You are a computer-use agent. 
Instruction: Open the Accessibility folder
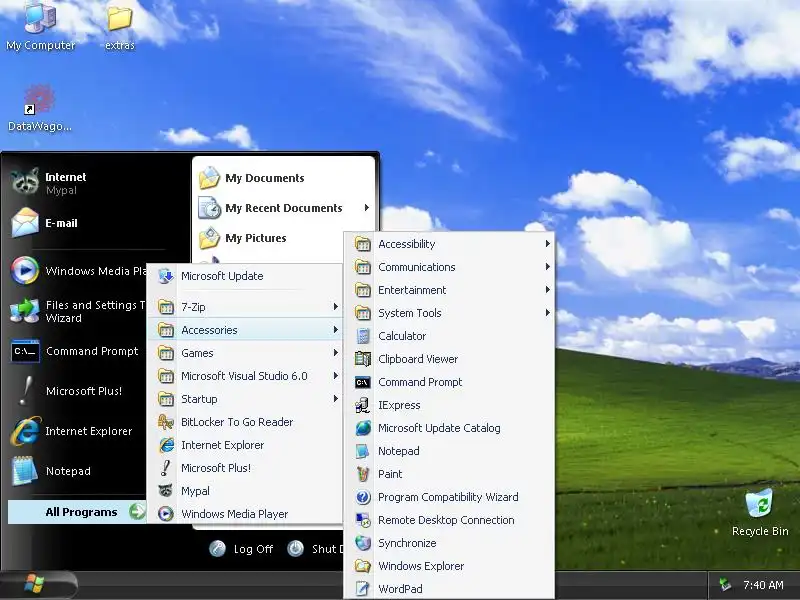click(449, 244)
